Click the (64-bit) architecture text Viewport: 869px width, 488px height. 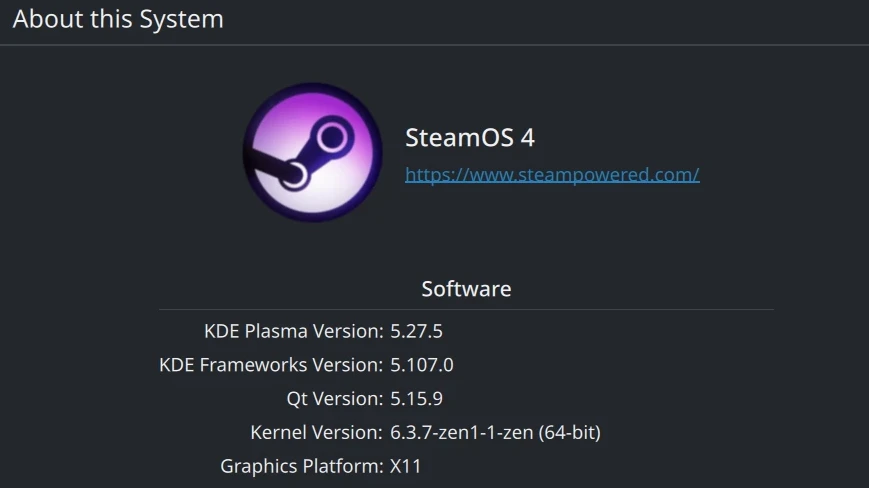[x=569, y=433]
